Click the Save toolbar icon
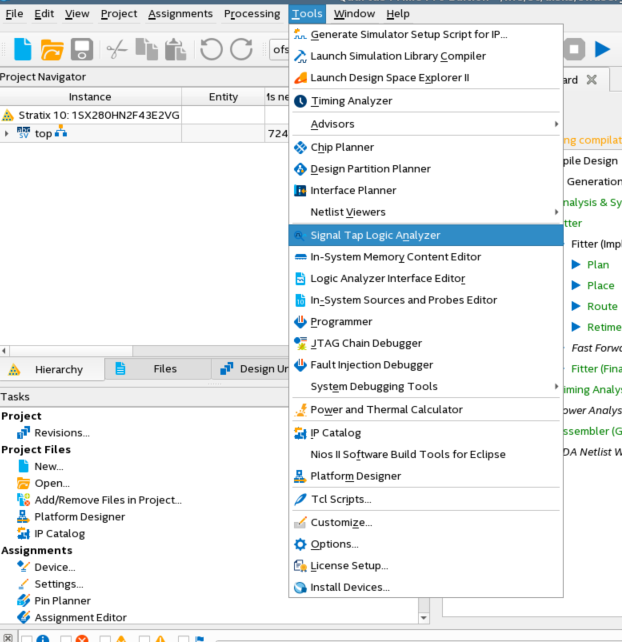 coord(81,49)
